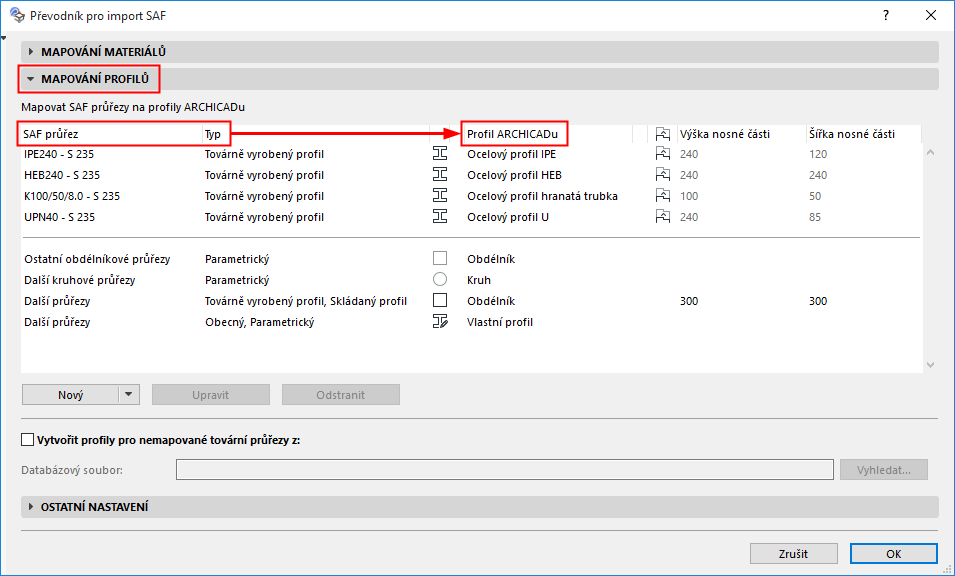Click the Kruh profile cell
Screen dimensions: 955x576
(x=479, y=280)
